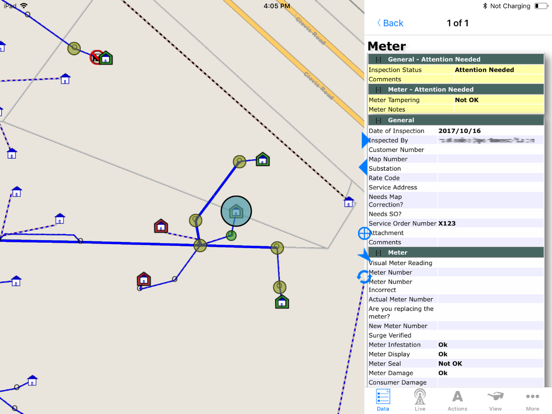This screenshot has width=552, height=414.
Task: Open the Data tab
Action: pyautogui.click(x=383, y=400)
